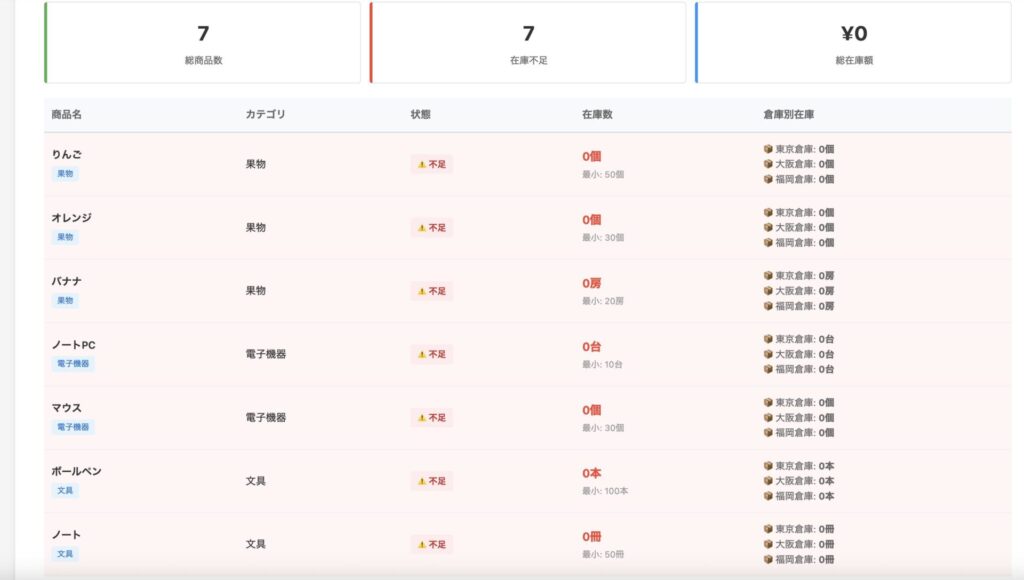Click the warning icon in ノート row
The width and height of the screenshot is (1024, 580).
point(422,545)
